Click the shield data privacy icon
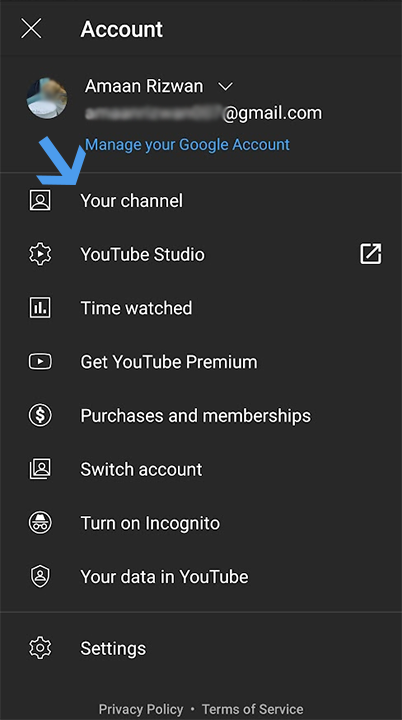This screenshot has width=402, height=720. click(40, 576)
